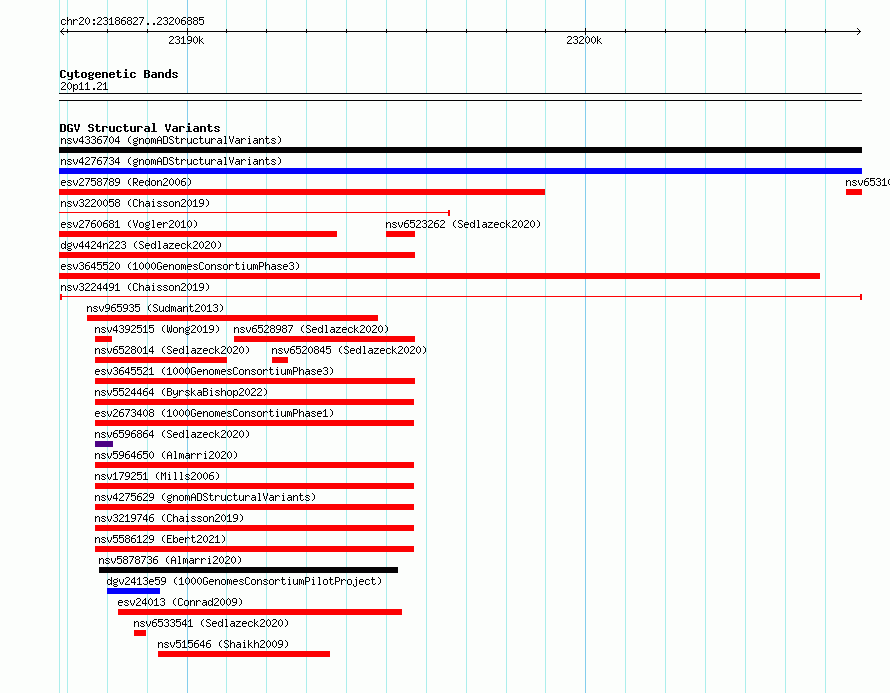
Task: Click the nsv6523262 short red bar
Action: click(x=400, y=234)
